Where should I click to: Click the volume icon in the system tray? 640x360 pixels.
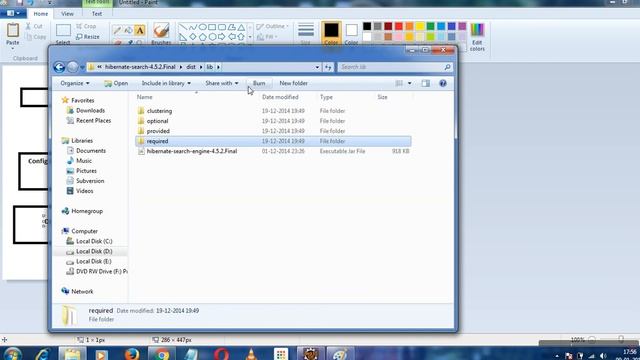tap(603, 356)
